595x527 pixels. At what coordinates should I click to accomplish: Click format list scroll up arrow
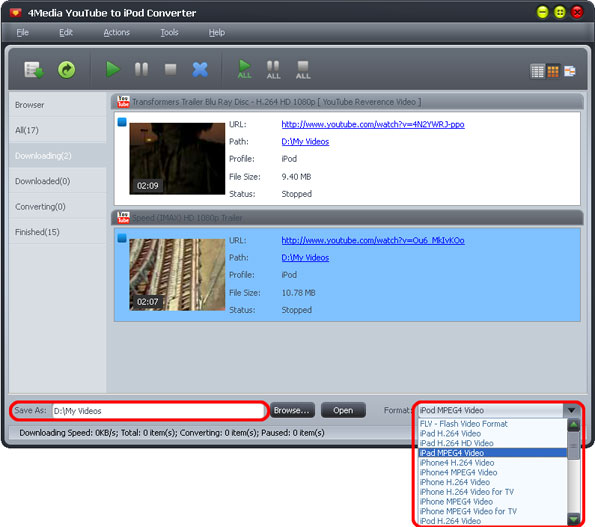coord(573,425)
